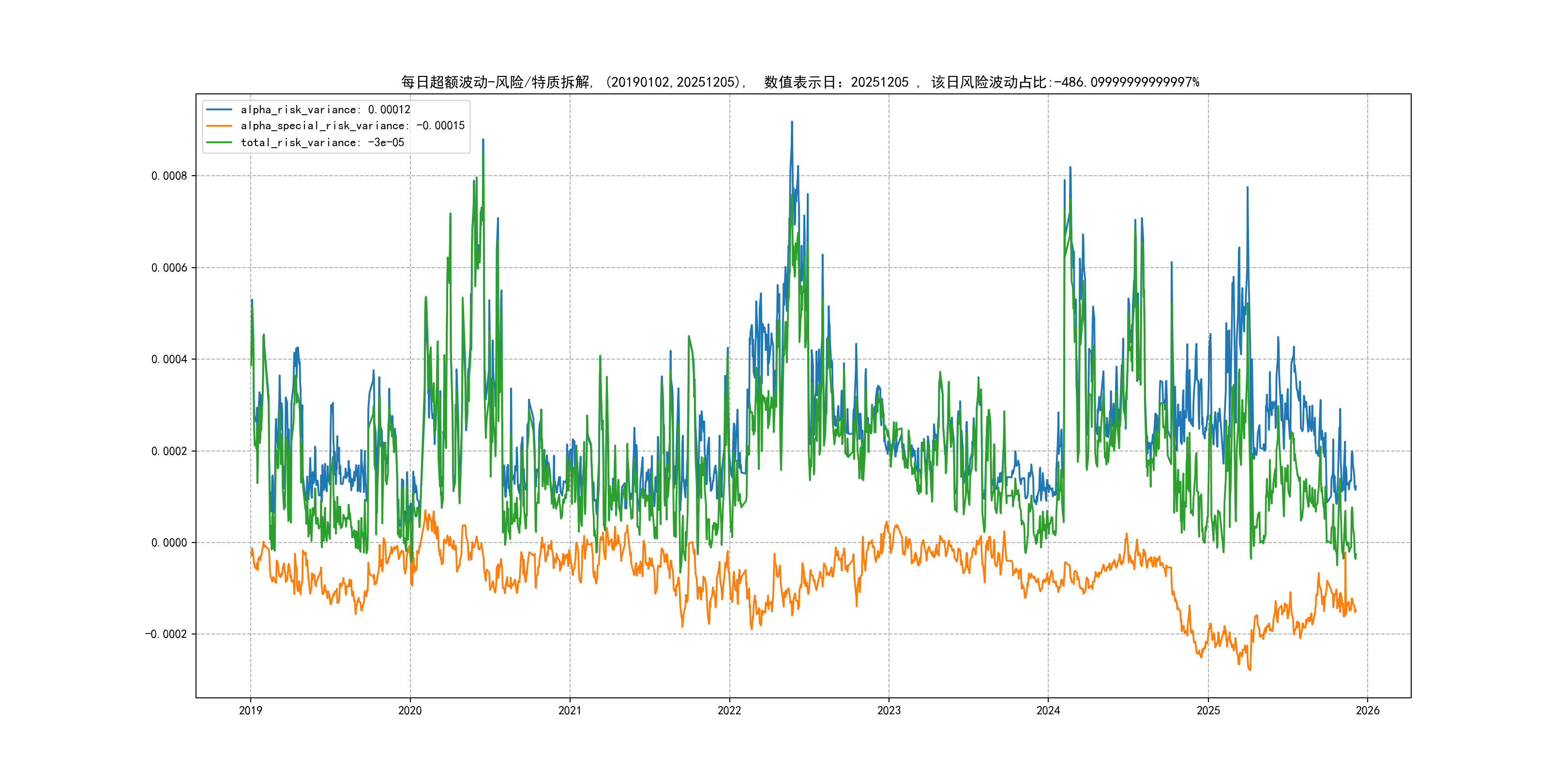Click the 2020 x-axis tick label
This screenshot has height=784, width=1568.
click(x=409, y=710)
